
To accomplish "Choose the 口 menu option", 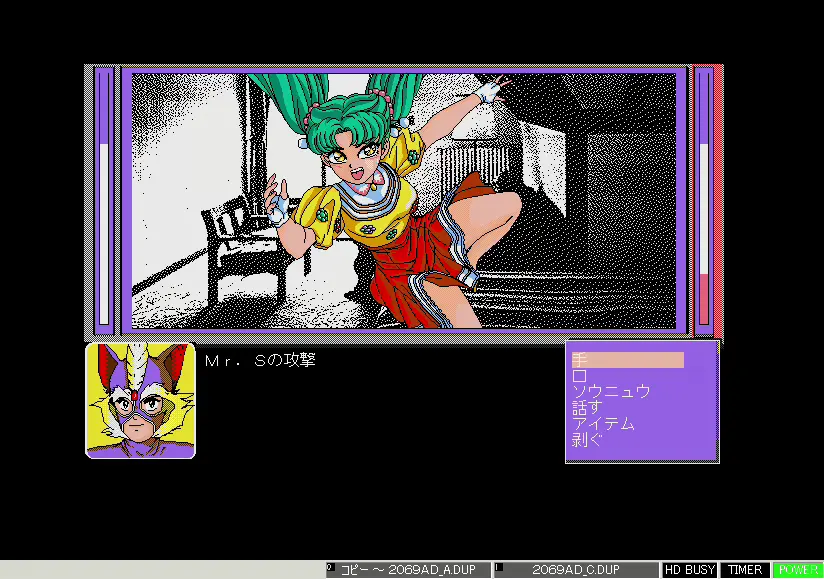I will tap(579, 376).
